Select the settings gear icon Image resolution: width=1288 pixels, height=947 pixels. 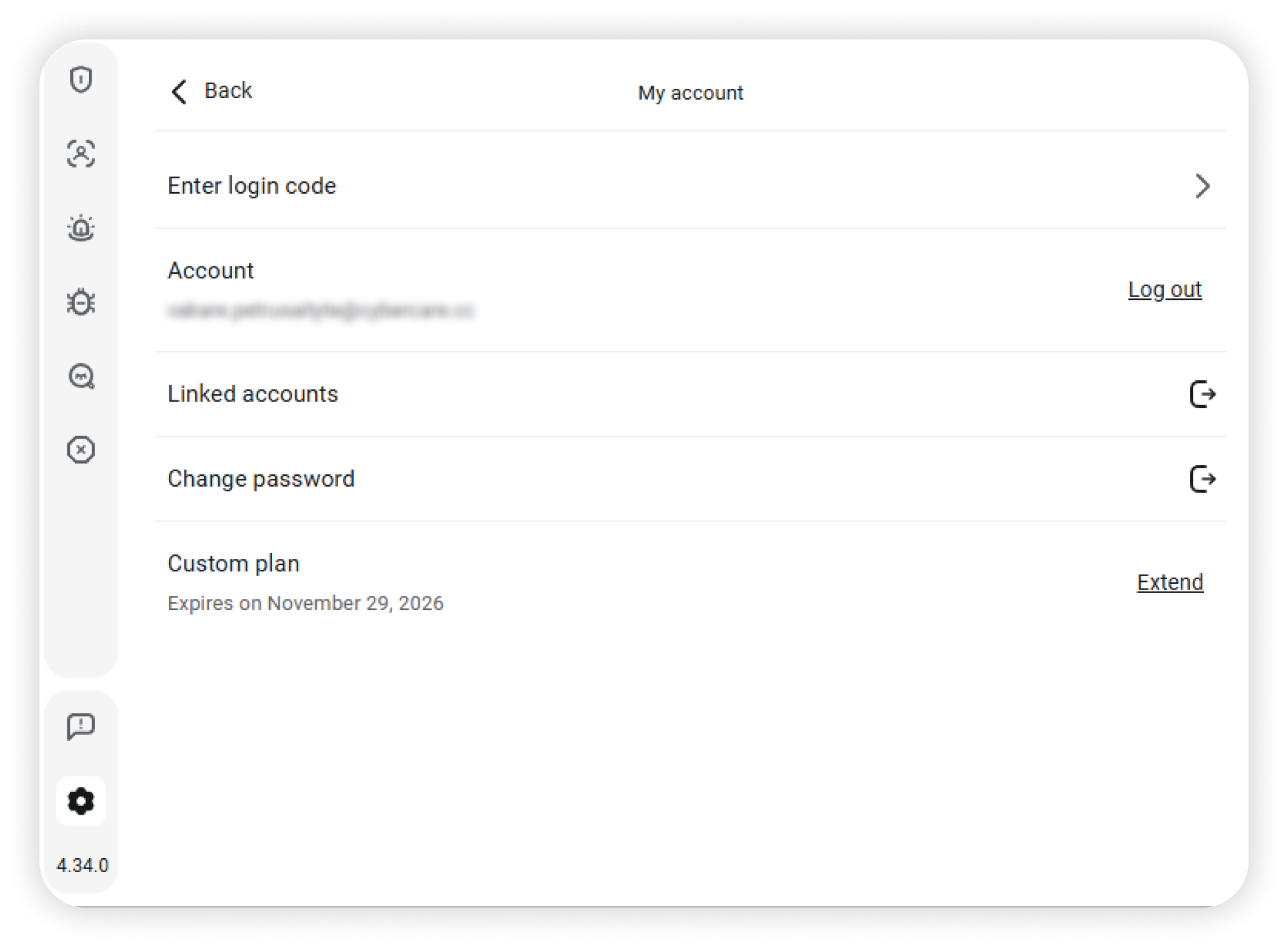pyautogui.click(x=81, y=801)
